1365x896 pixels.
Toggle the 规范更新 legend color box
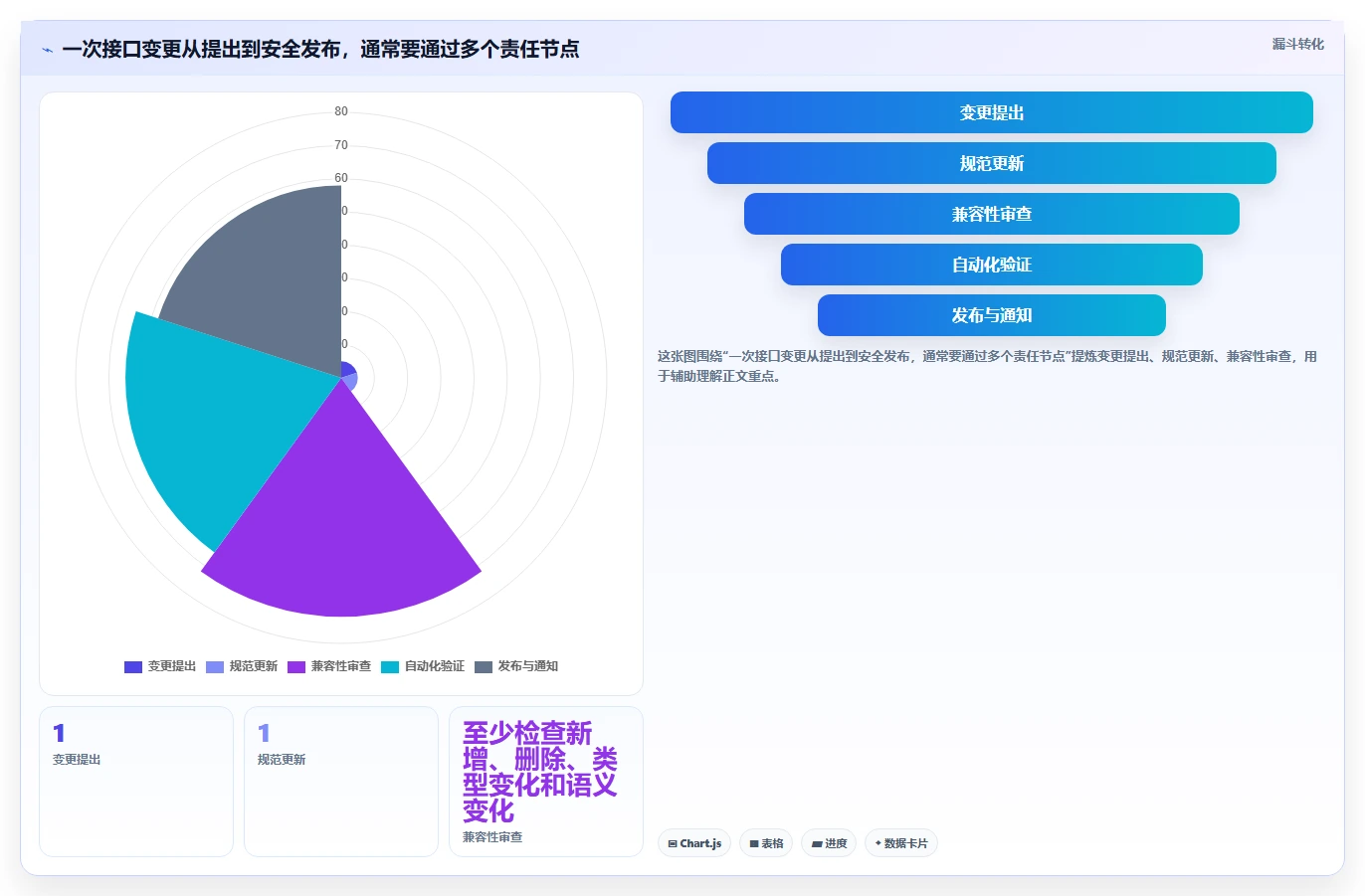click(x=215, y=666)
